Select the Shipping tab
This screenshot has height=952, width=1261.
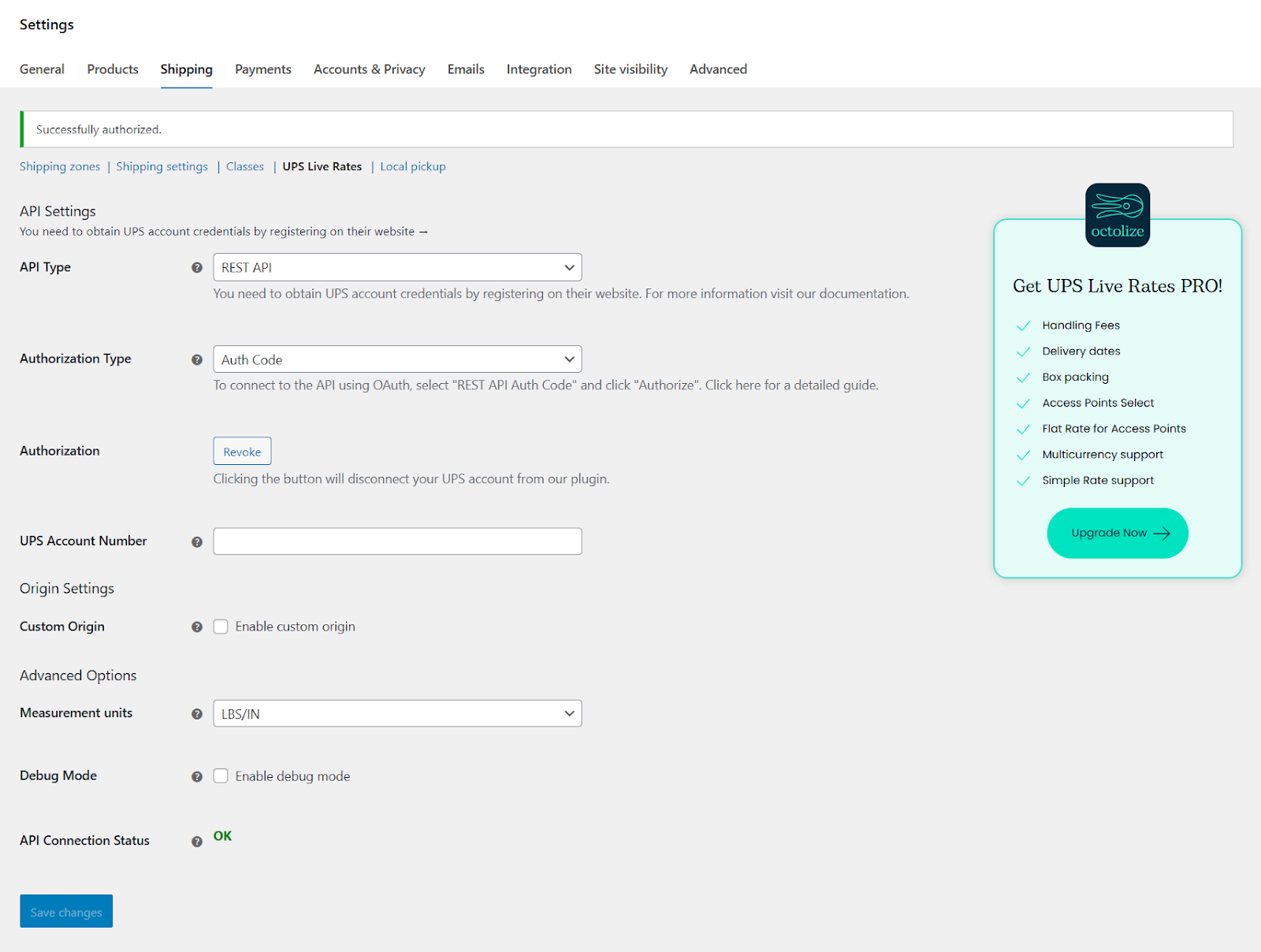click(187, 69)
